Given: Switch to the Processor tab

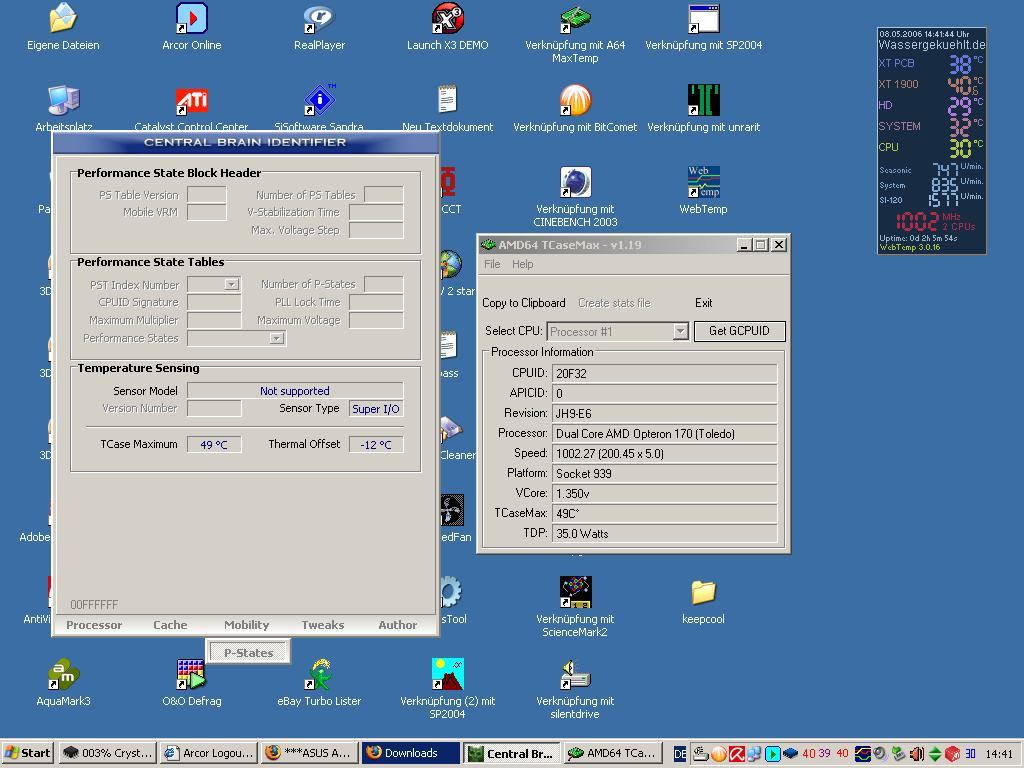Looking at the screenshot, I should (94, 625).
